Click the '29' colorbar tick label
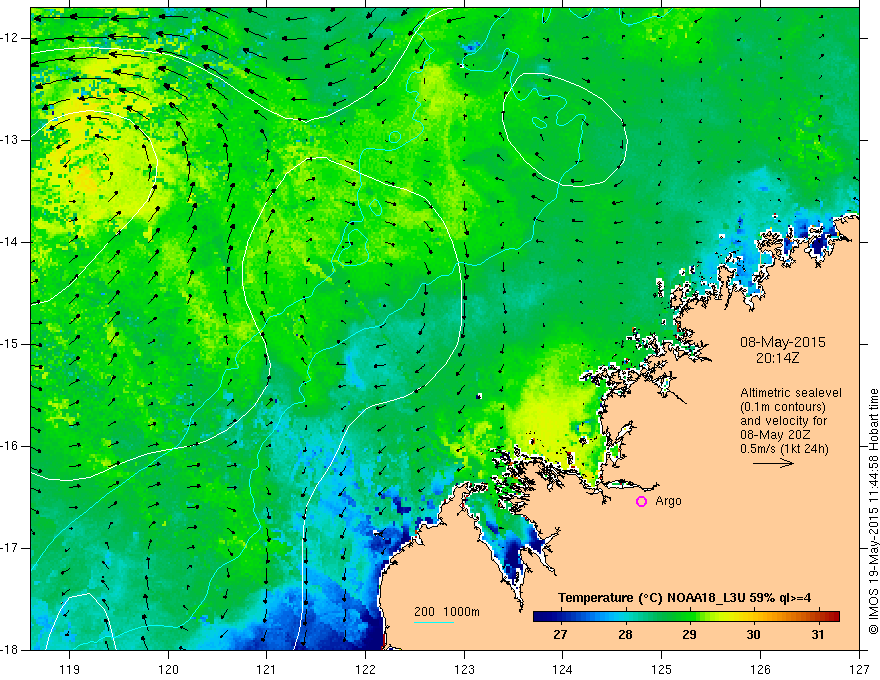The image size is (880, 680). click(689, 635)
